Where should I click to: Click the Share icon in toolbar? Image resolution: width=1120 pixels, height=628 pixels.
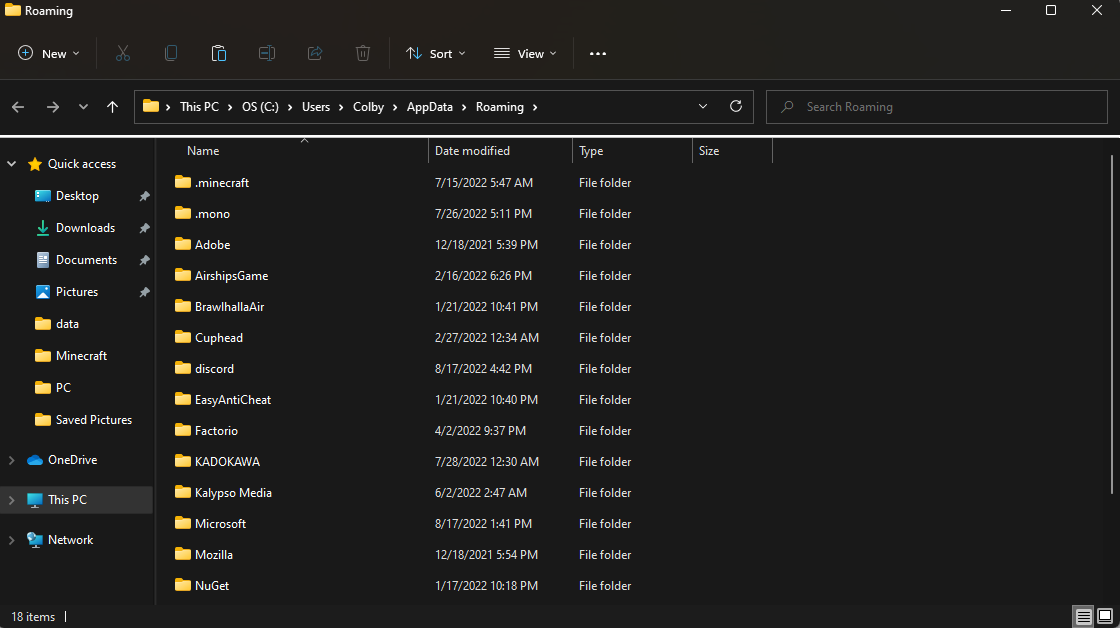315,54
